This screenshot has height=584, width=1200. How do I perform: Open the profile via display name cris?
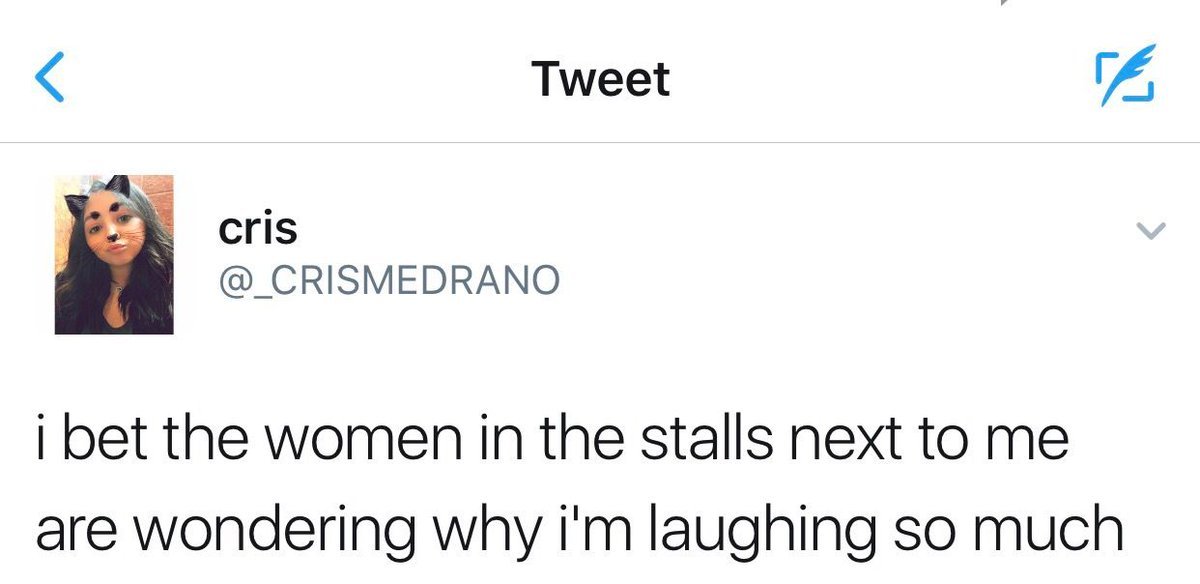click(x=258, y=229)
